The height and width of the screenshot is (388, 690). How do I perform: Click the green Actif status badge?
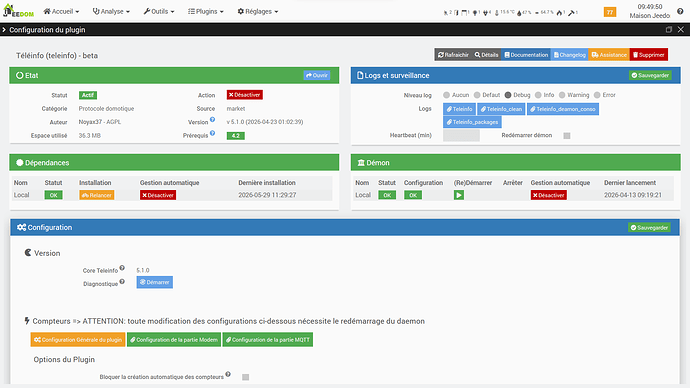[88, 95]
